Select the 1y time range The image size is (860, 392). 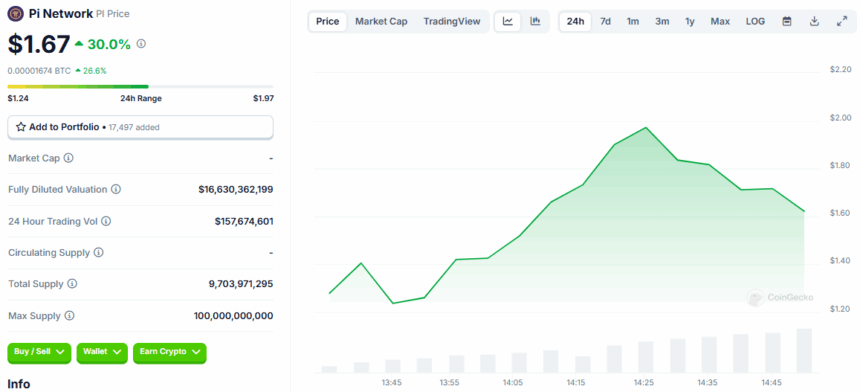[x=690, y=22]
